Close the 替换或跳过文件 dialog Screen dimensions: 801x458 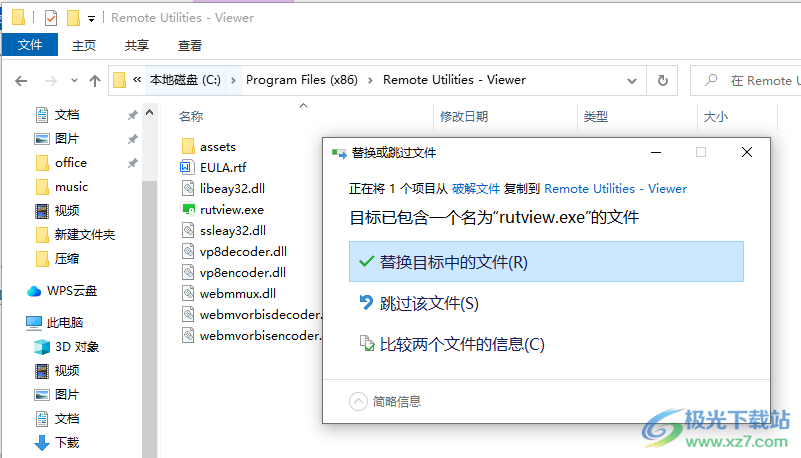point(747,152)
